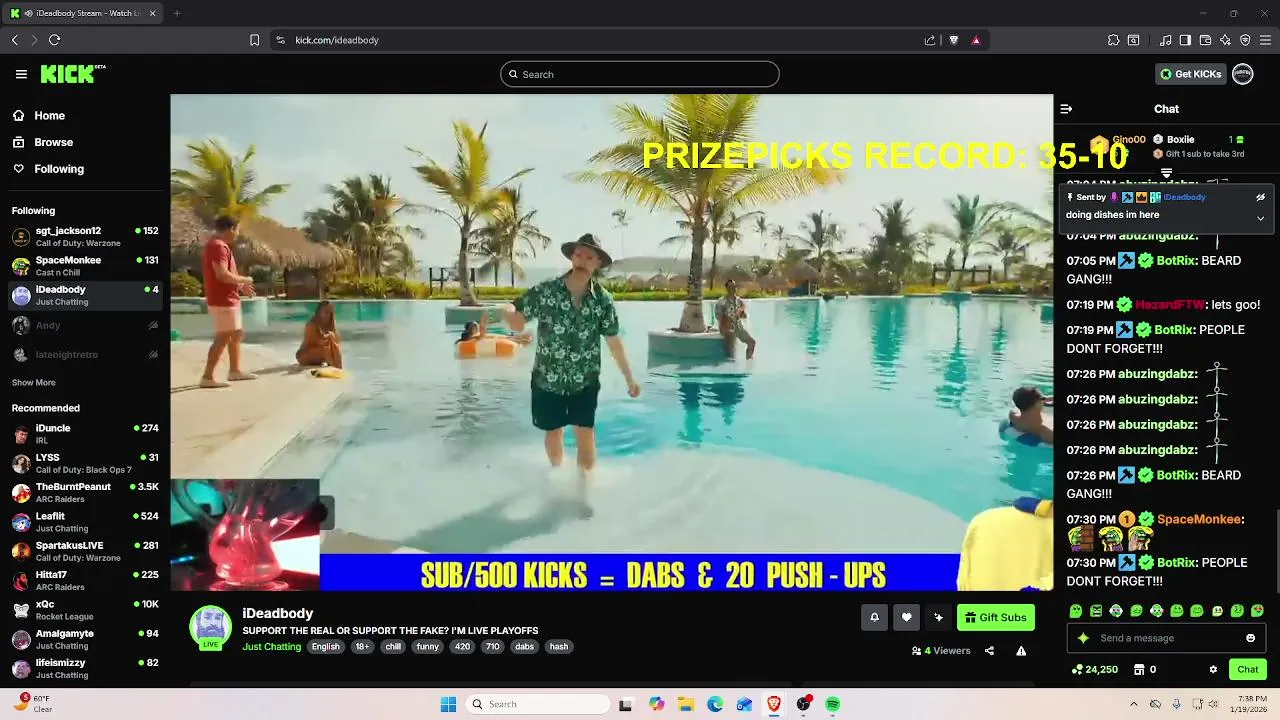Click the Get KICKs button
This screenshot has height=720, width=1280.
tap(1190, 74)
